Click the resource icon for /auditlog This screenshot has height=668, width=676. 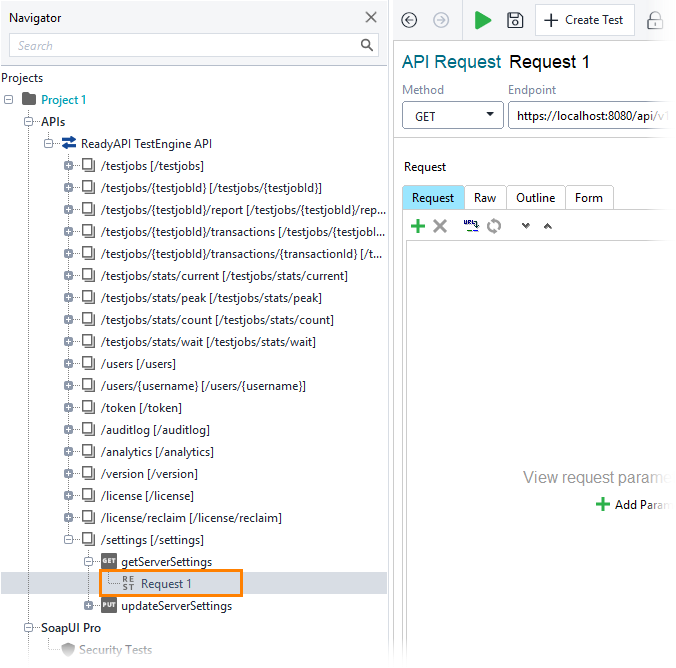tap(88, 429)
